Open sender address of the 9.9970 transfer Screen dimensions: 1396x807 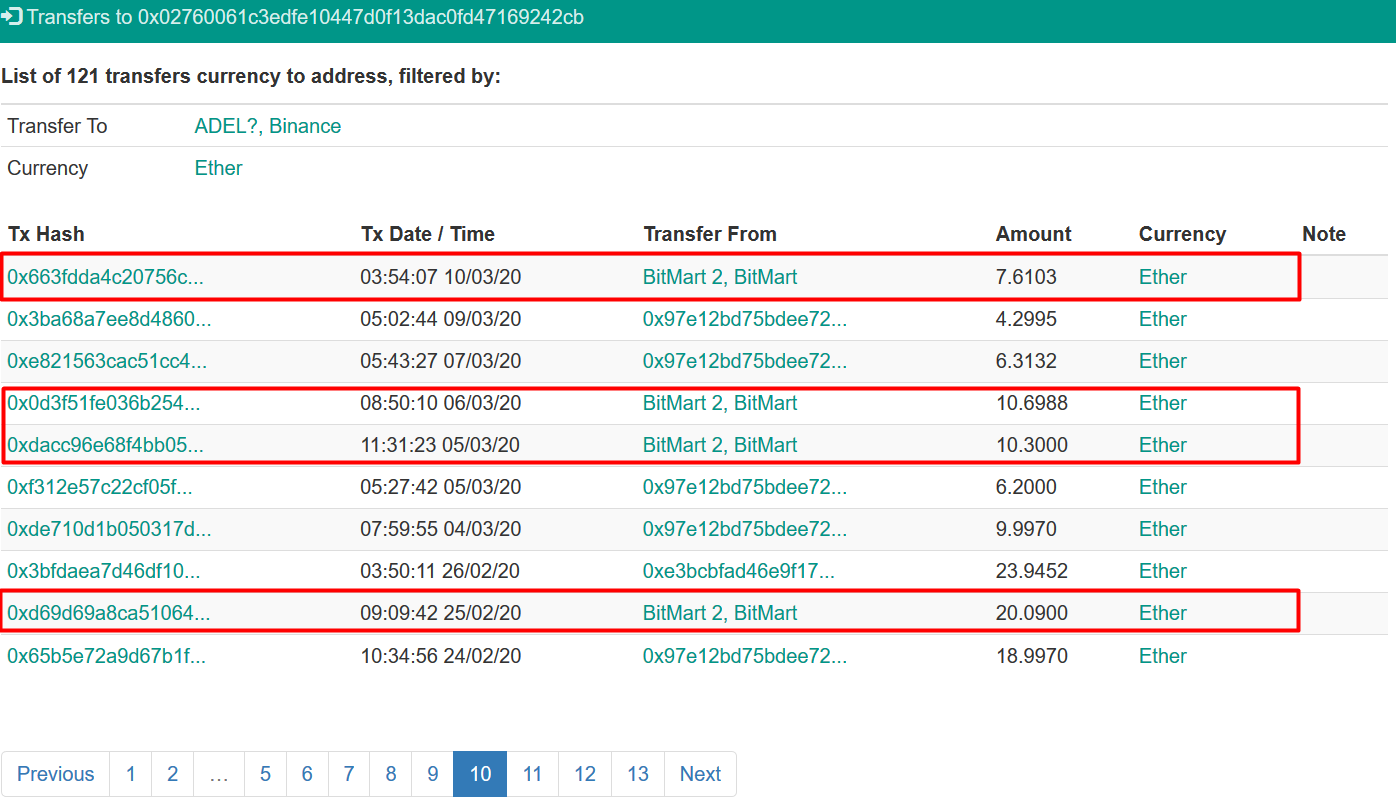tap(745, 529)
